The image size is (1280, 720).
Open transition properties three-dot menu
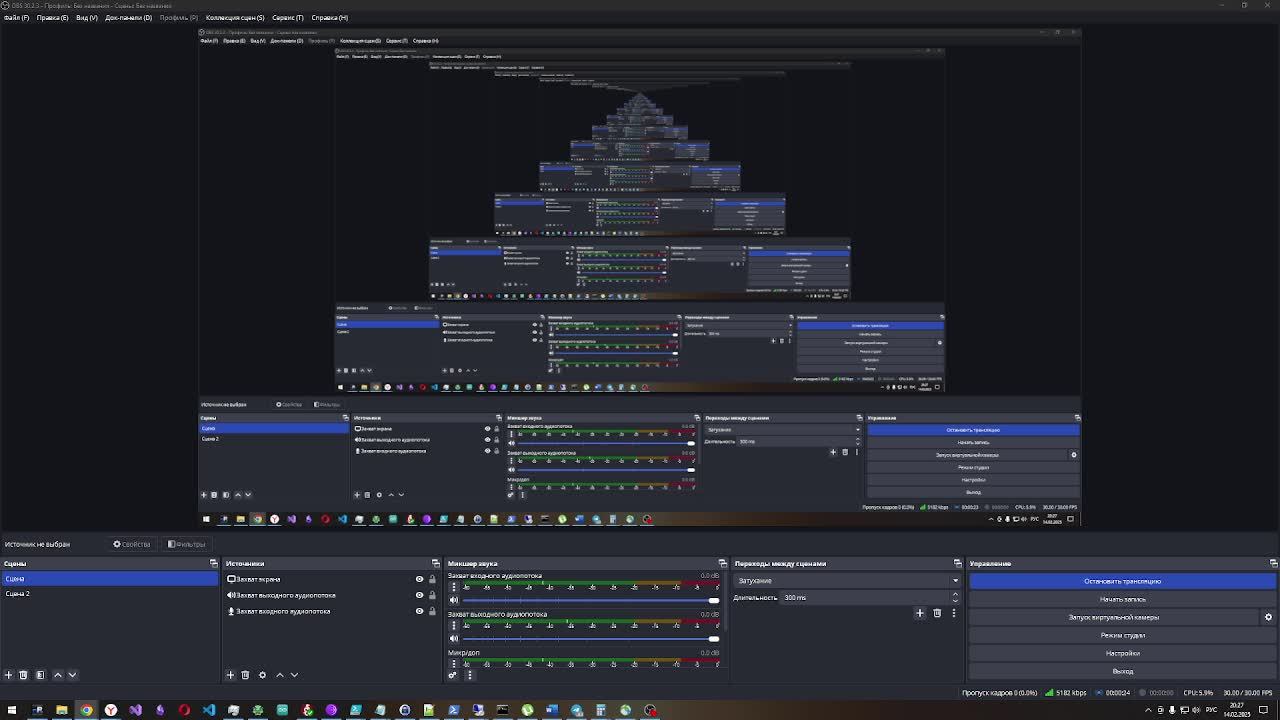(953, 613)
